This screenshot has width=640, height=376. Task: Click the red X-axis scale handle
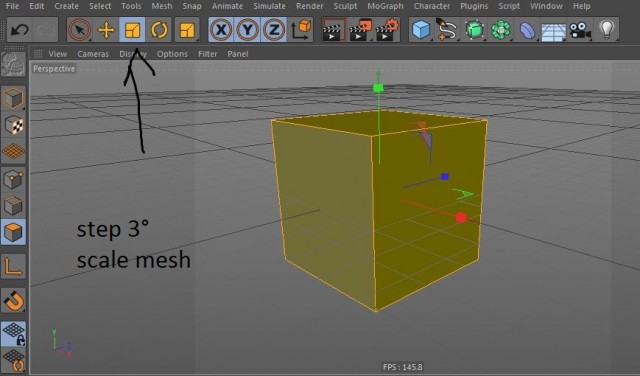click(x=461, y=218)
